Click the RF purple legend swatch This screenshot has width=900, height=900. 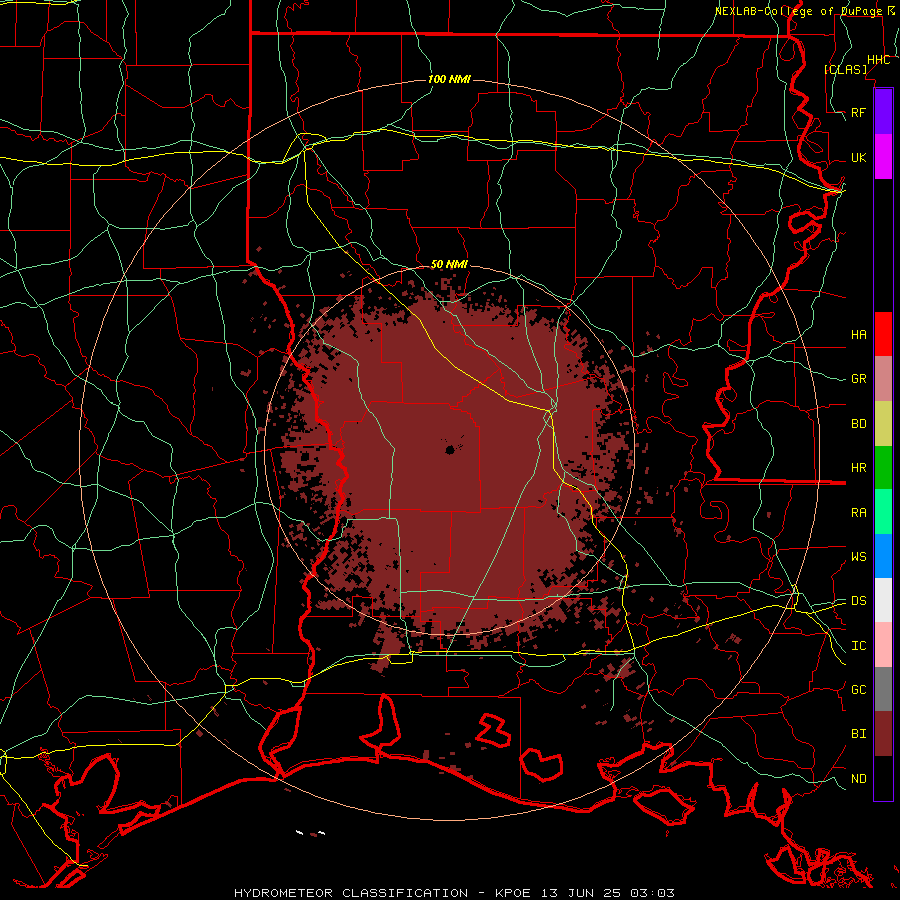coord(883,112)
